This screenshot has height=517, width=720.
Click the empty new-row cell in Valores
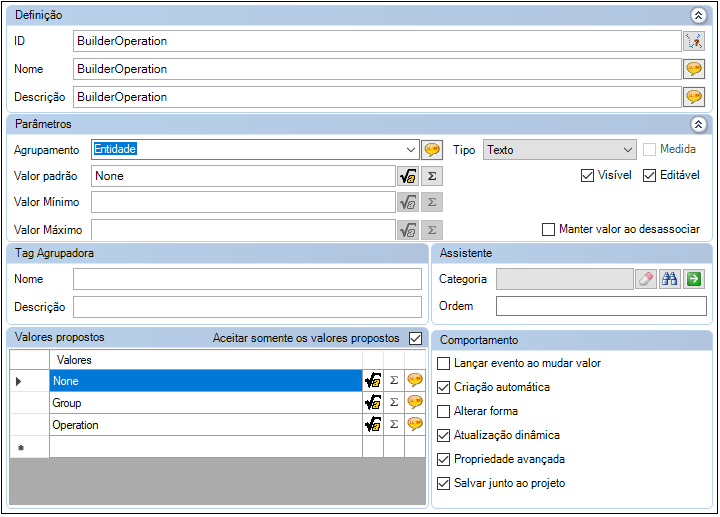(206, 447)
